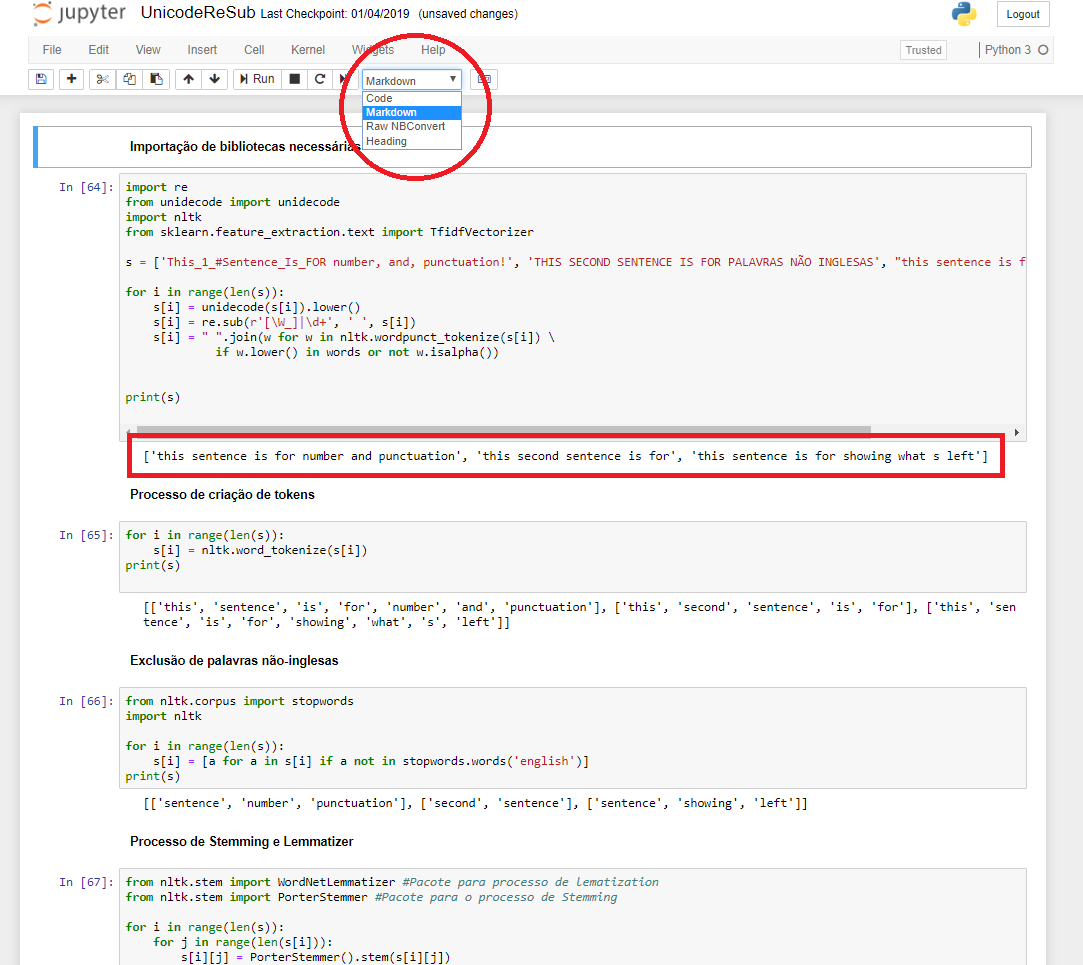Open the Kernel menu
1083x965 pixels.
(x=308, y=49)
